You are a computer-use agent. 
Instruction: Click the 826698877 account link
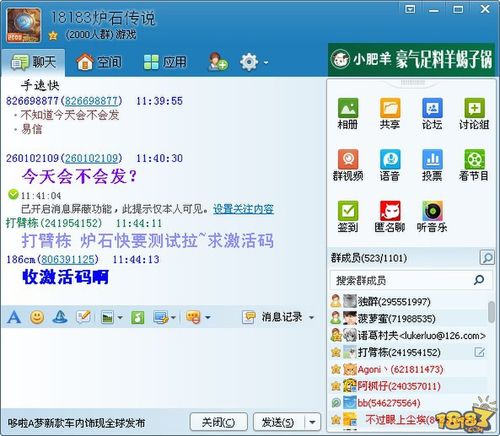(92, 101)
